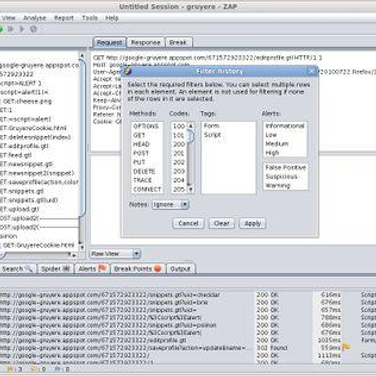Viewport: 376px width, 376px height.
Task: Open the Help menu
Action: point(112,18)
